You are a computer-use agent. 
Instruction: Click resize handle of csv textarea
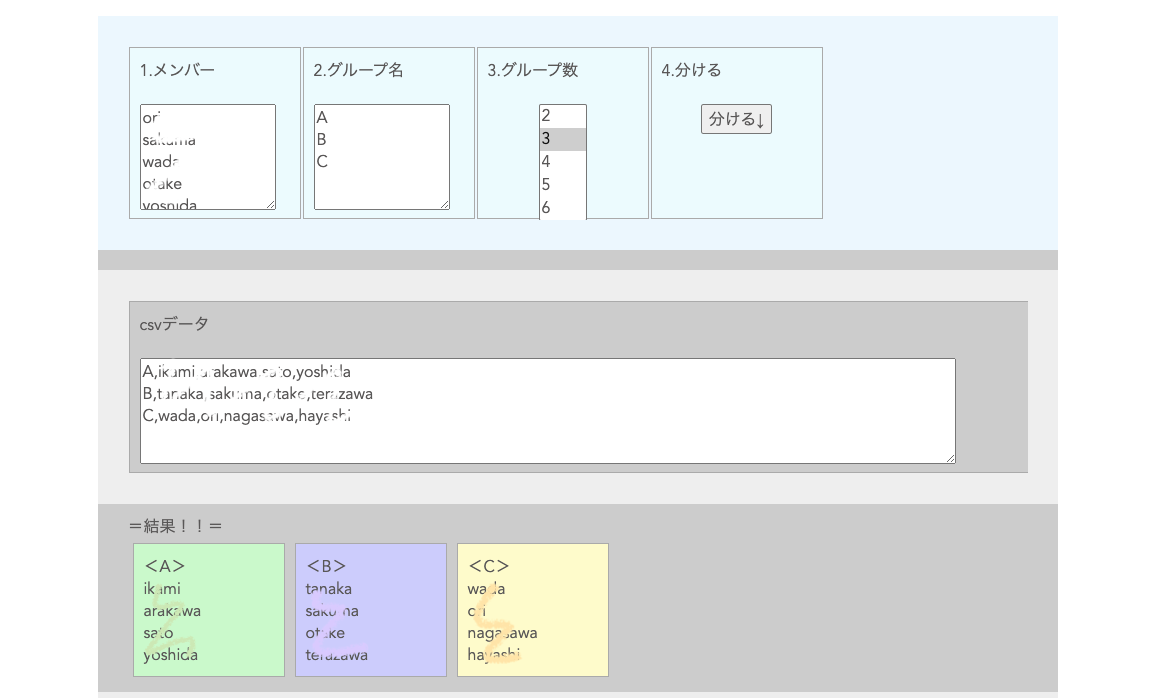pyautogui.click(x=950, y=458)
